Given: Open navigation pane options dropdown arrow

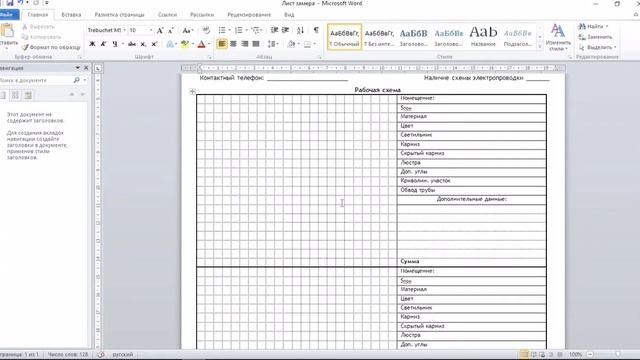Looking at the screenshot, I should click(78, 68).
